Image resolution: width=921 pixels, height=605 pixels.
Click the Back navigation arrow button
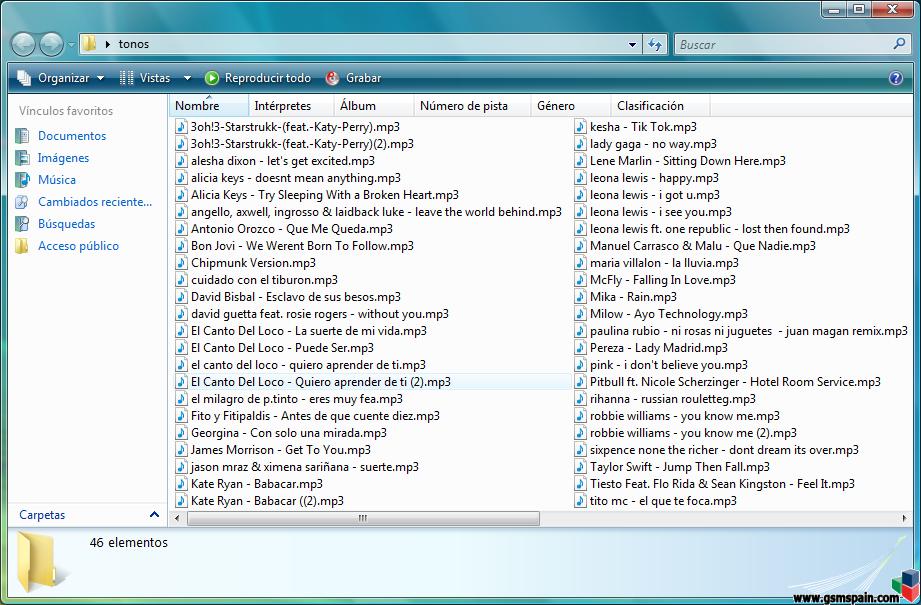23,44
